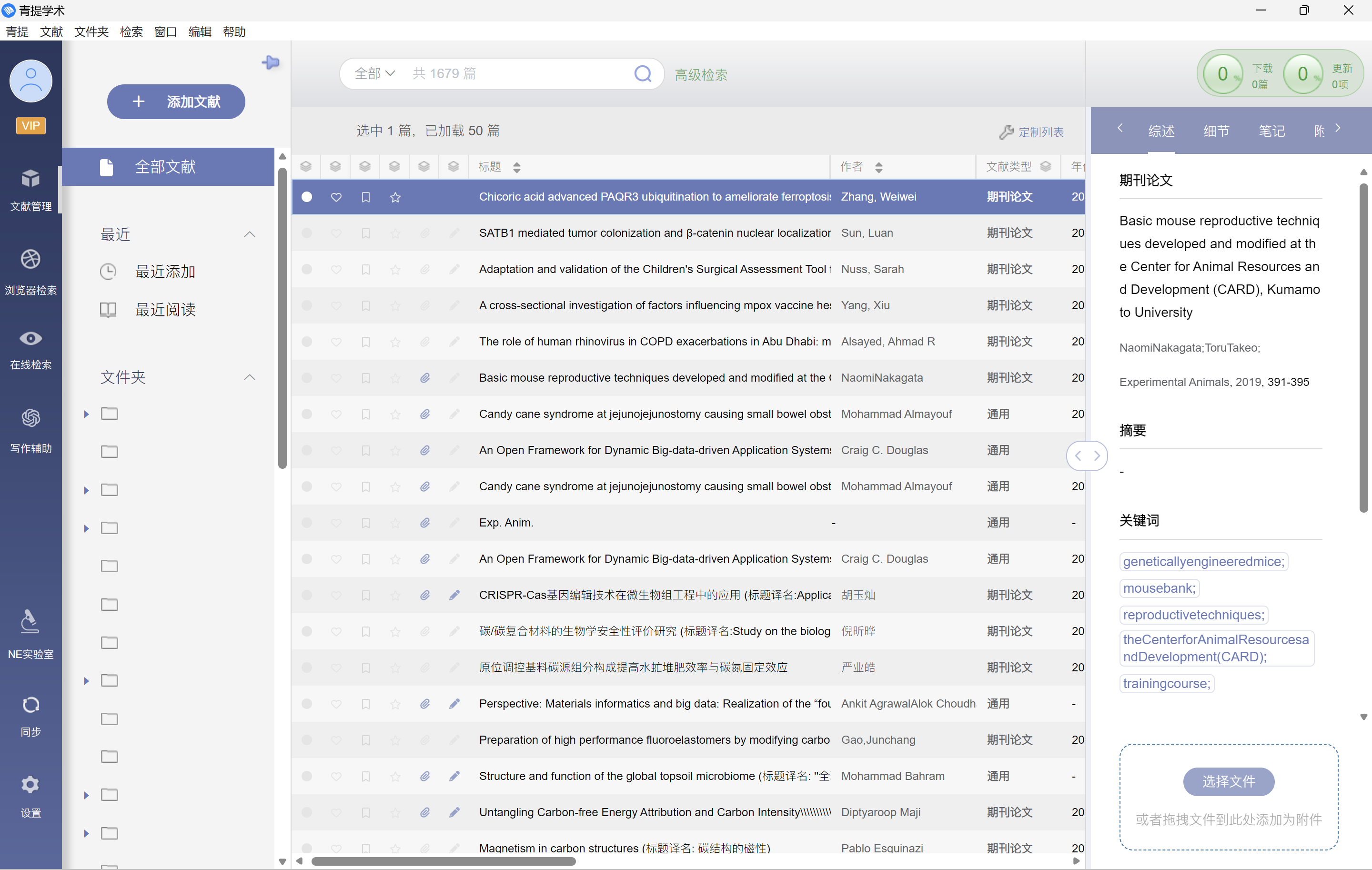1372x870 pixels.
Task: Toggle selection circle on Chicoric acid row
Action: (x=306, y=197)
